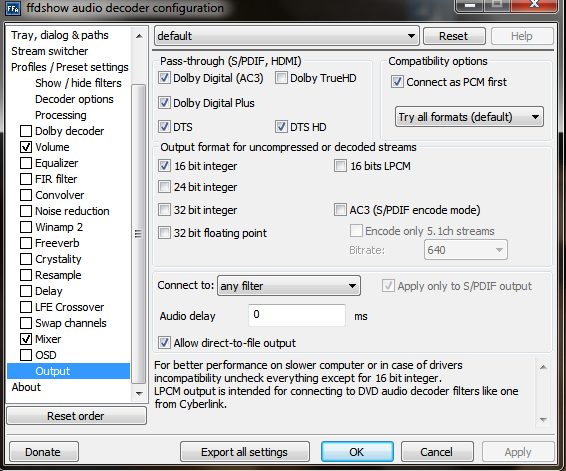Toggle the 24 bit integer output format
This screenshot has width=566, height=471.
pos(164,187)
